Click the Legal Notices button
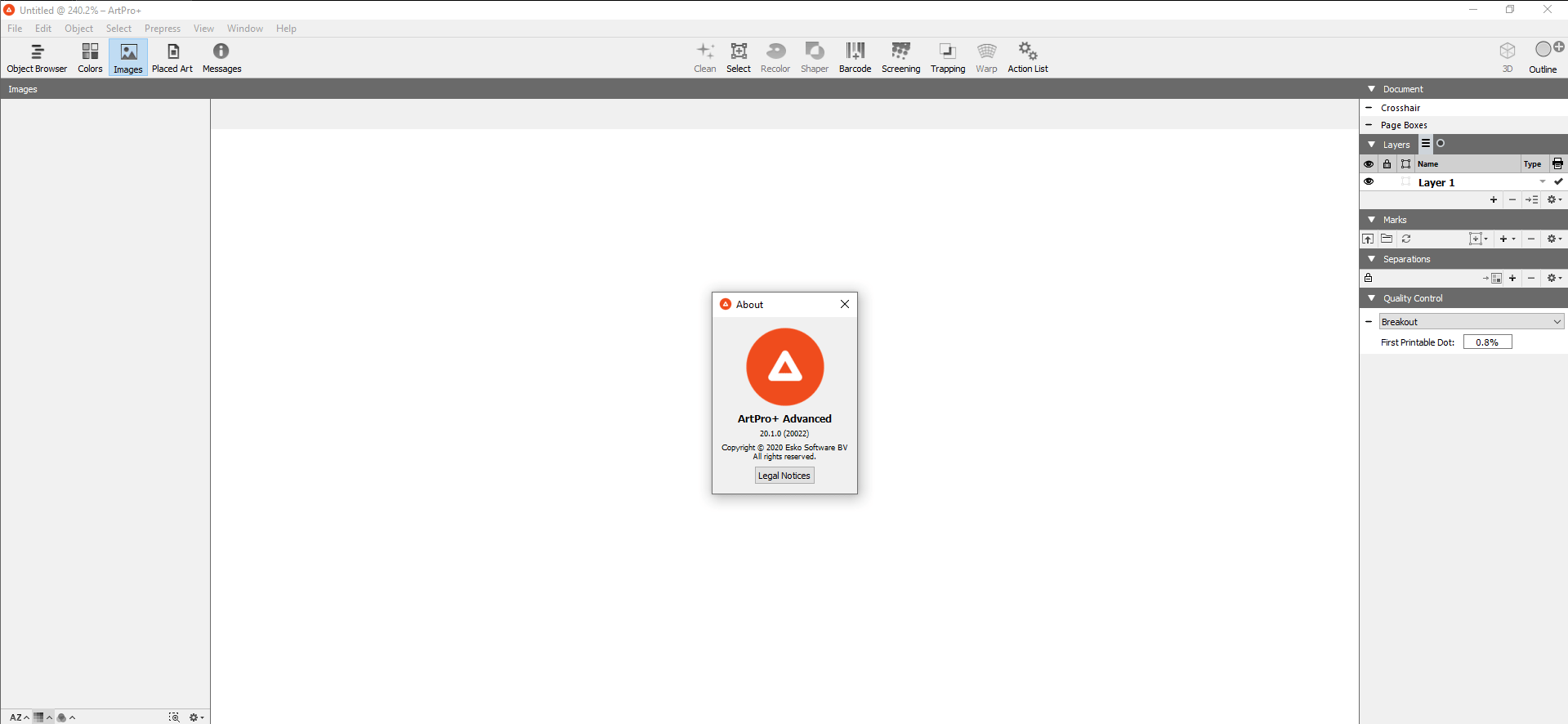Viewport: 1568px width, 724px height. (784, 476)
